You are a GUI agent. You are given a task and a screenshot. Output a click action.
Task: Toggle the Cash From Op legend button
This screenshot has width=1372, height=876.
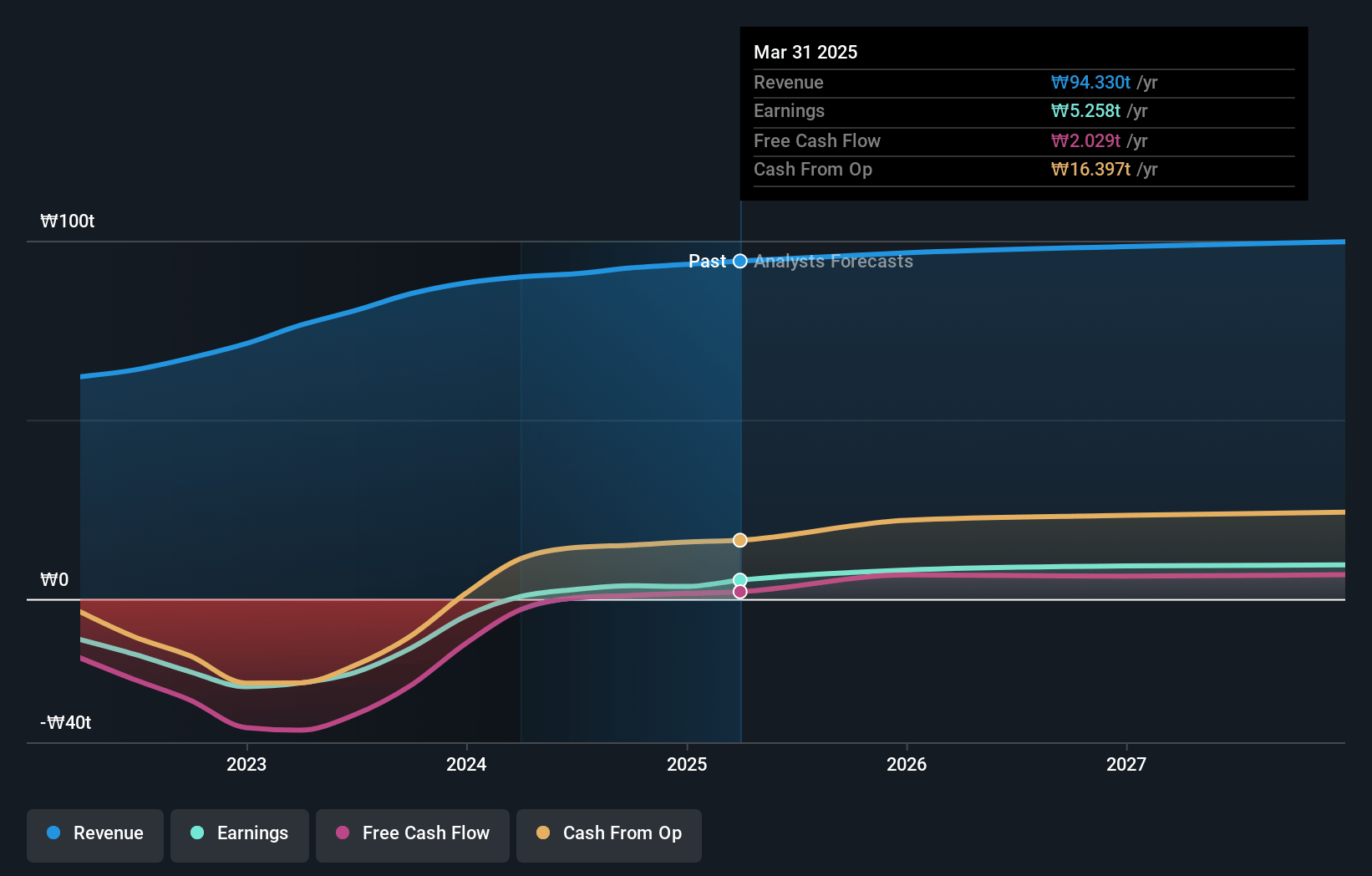[x=609, y=835]
